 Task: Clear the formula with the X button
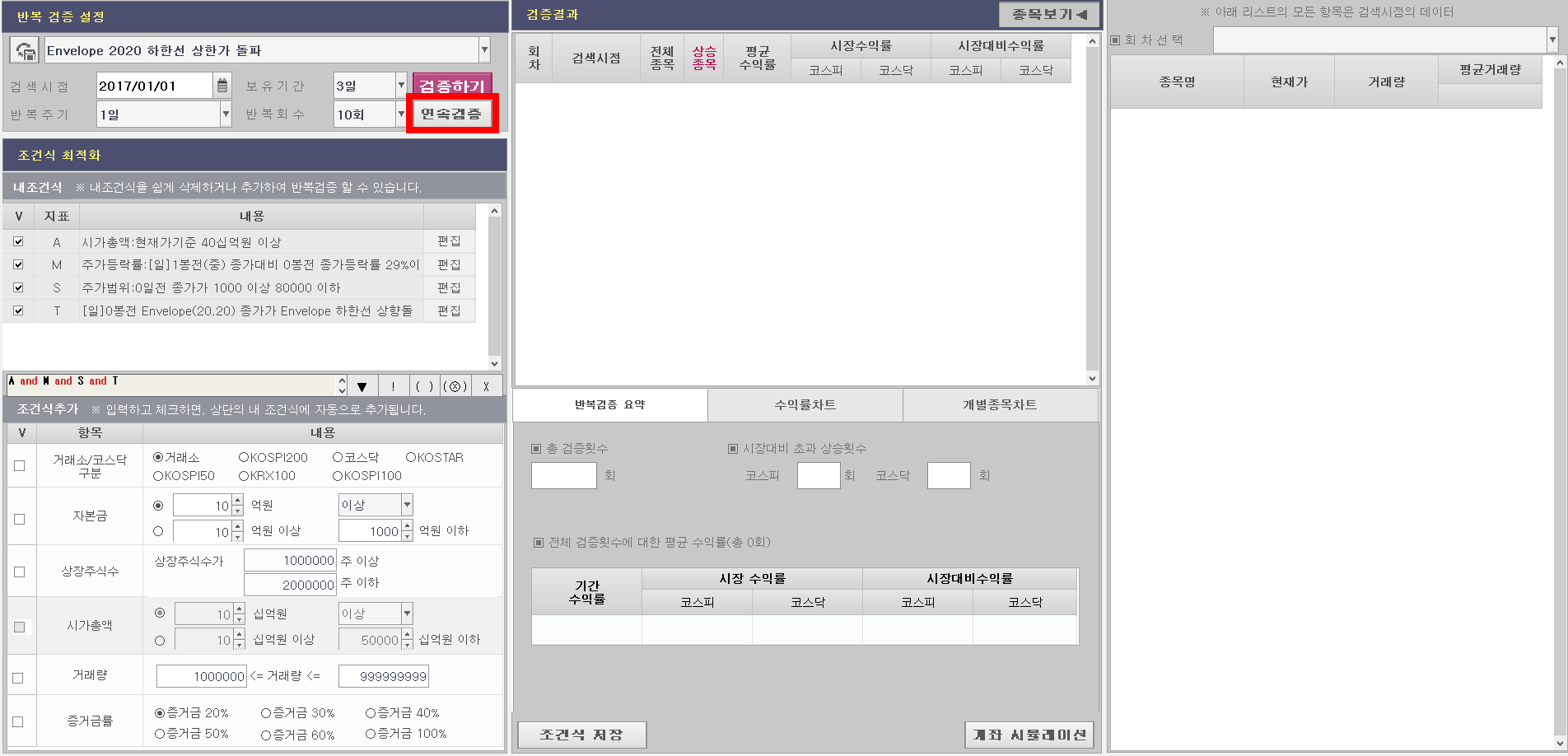click(487, 386)
